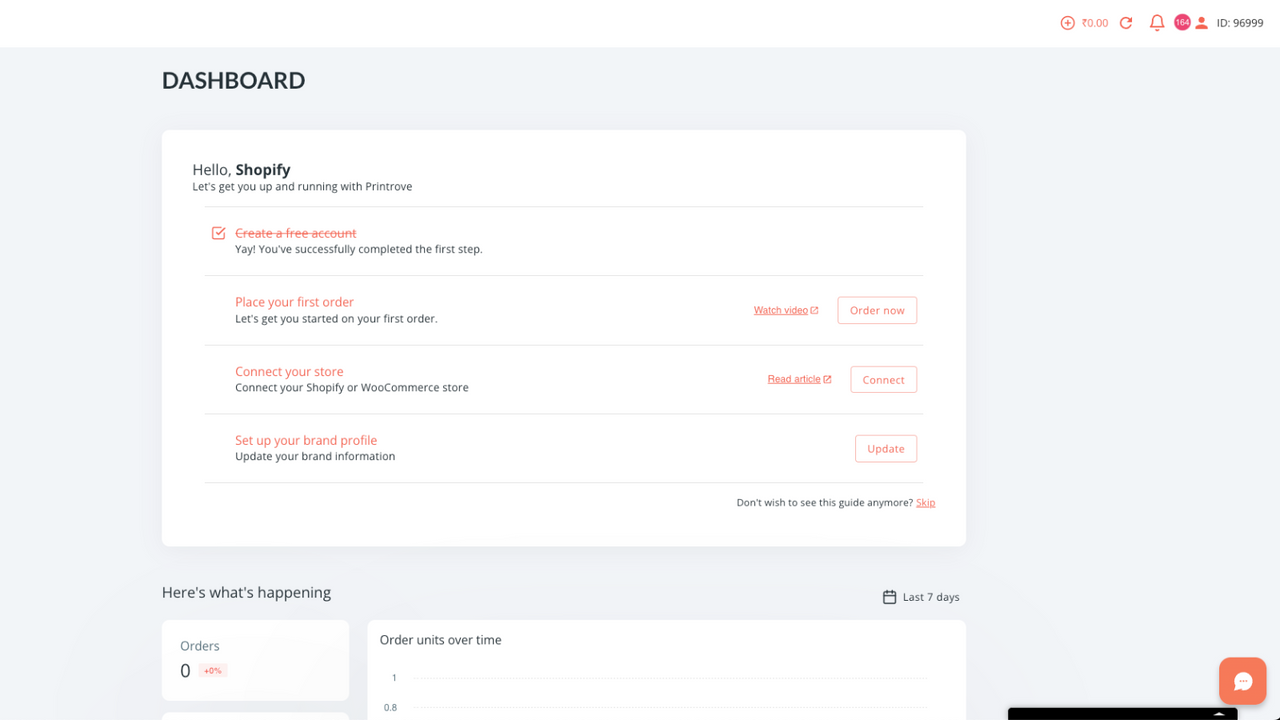
Task: Open the ₹0.00 wallet balance
Action: coord(1095,23)
